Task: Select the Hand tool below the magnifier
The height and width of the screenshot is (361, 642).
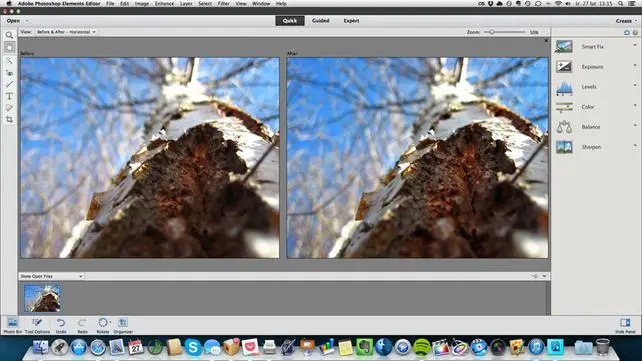Action: tap(9, 47)
